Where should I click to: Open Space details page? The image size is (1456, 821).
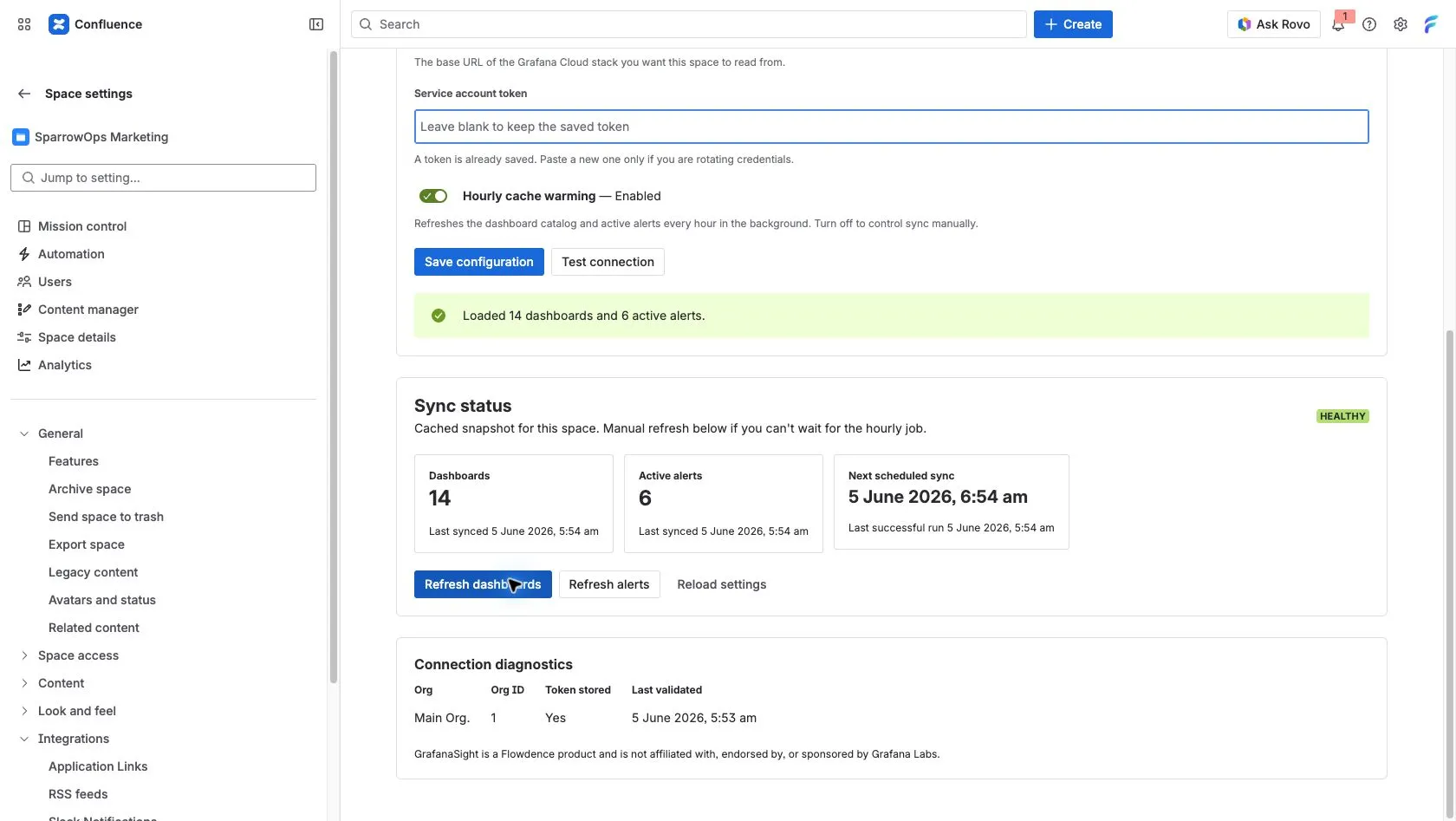point(77,337)
